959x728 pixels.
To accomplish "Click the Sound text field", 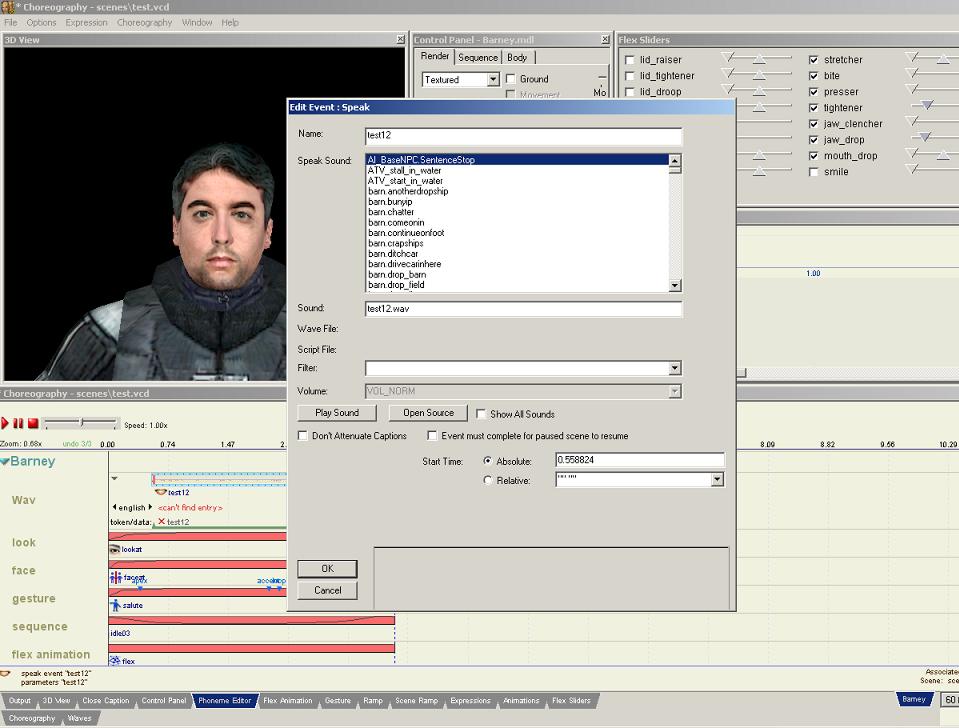I will [x=523, y=309].
